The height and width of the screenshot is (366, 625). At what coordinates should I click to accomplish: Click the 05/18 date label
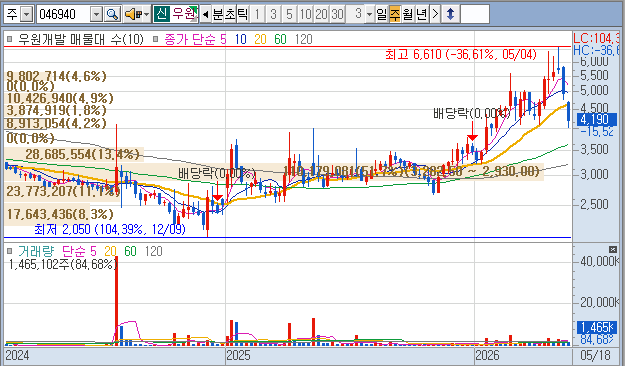(x=596, y=355)
